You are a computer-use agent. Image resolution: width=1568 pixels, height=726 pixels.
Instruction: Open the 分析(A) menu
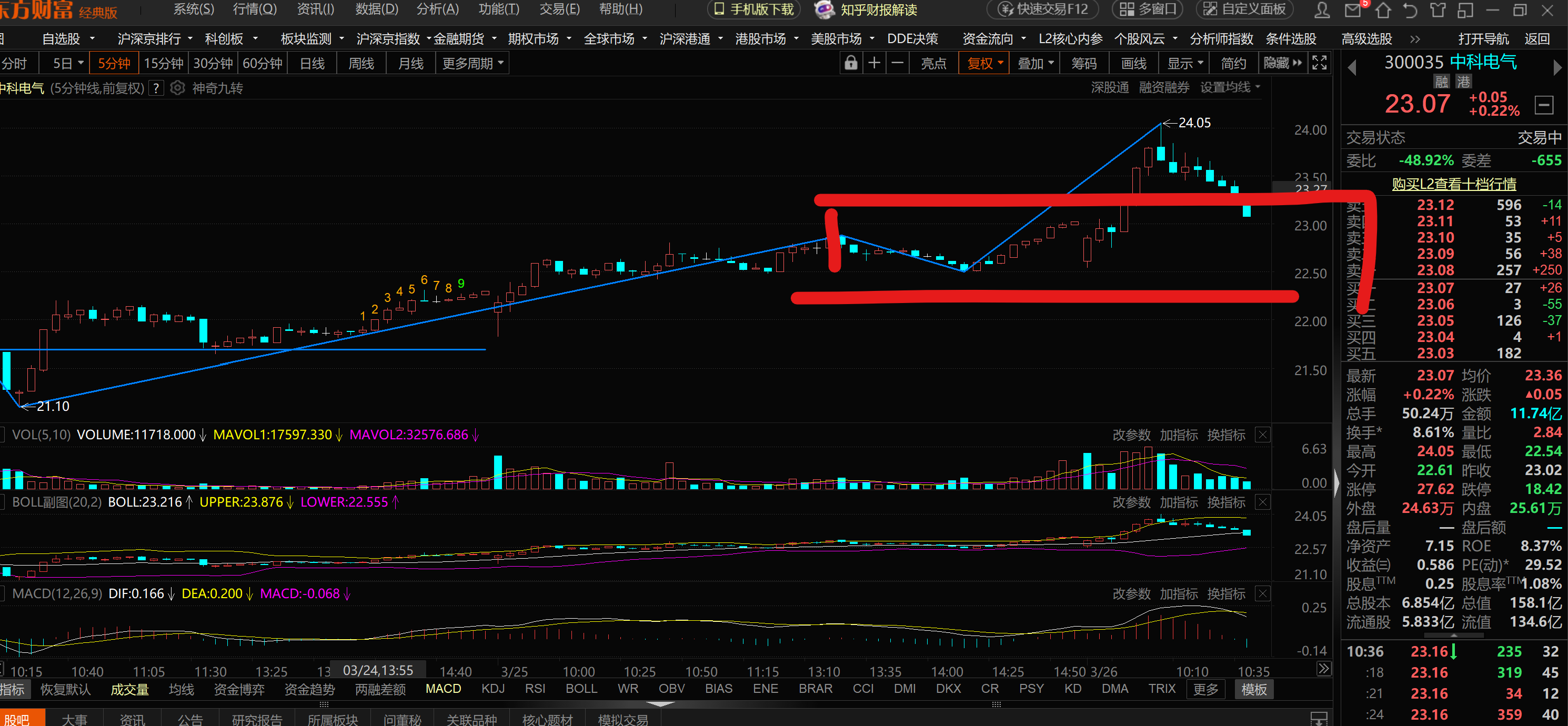(x=437, y=9)
